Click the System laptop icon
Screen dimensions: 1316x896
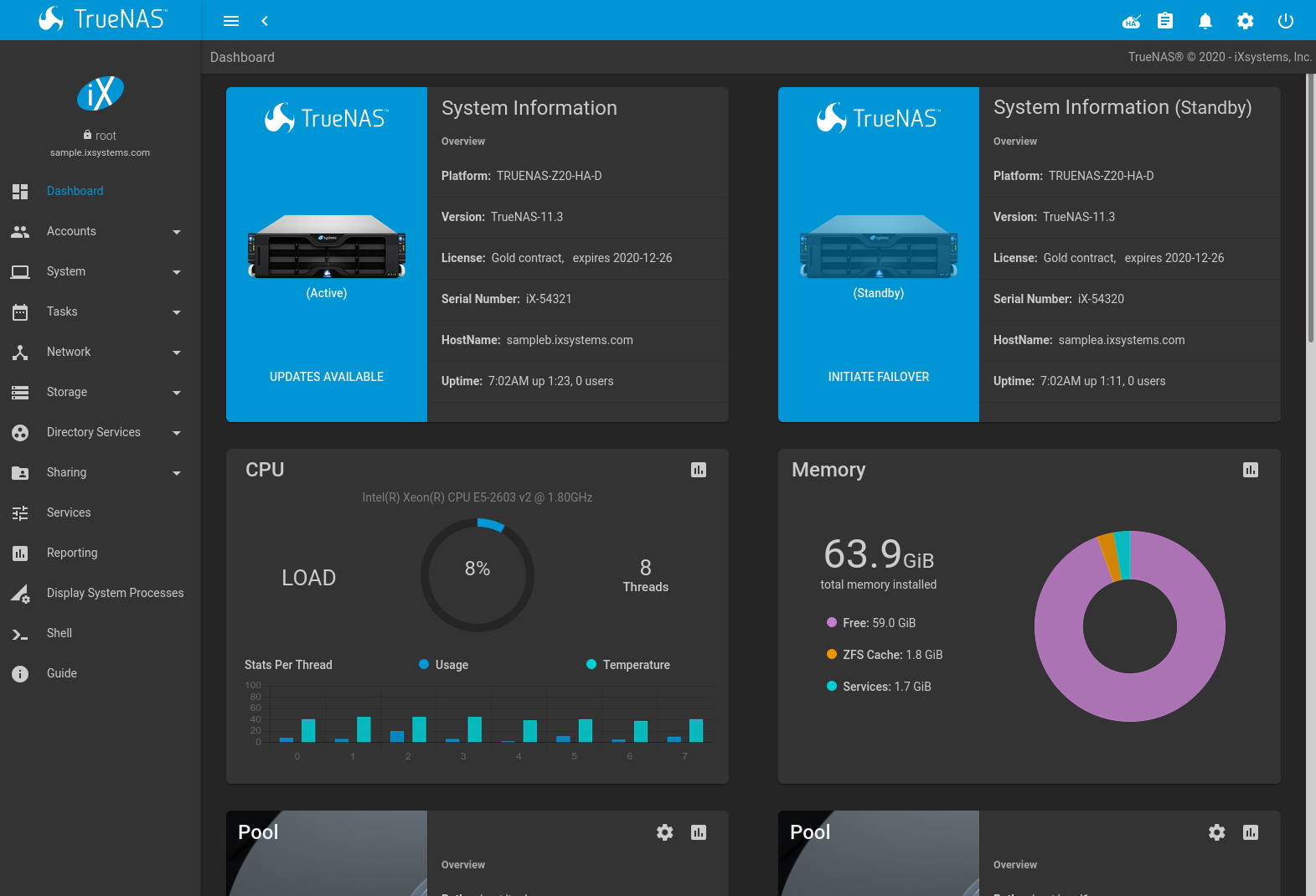click(20, 271)
